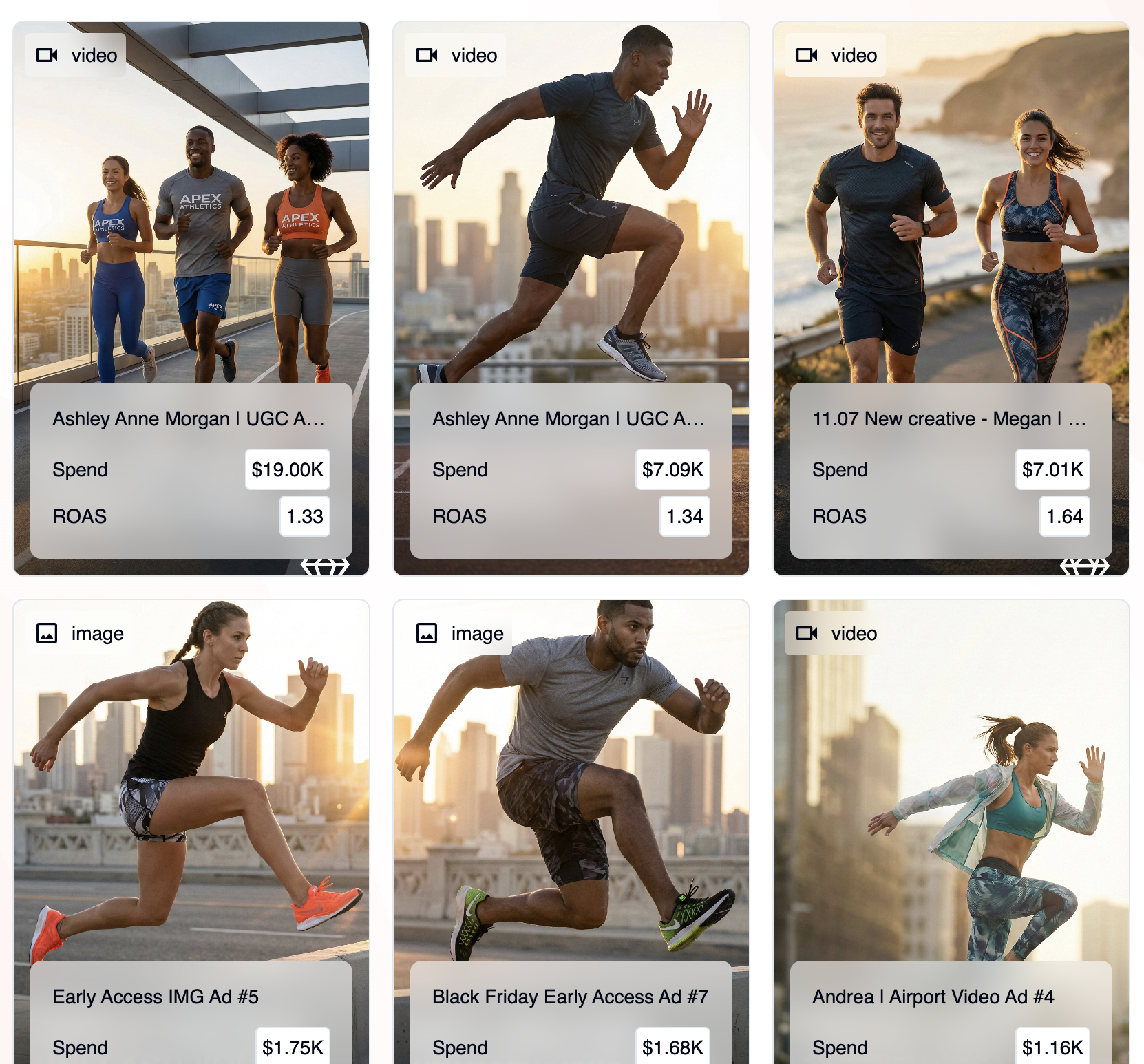Click the $7.09K spend badge
This screenshot has width=1144, height=1064.
672,469
